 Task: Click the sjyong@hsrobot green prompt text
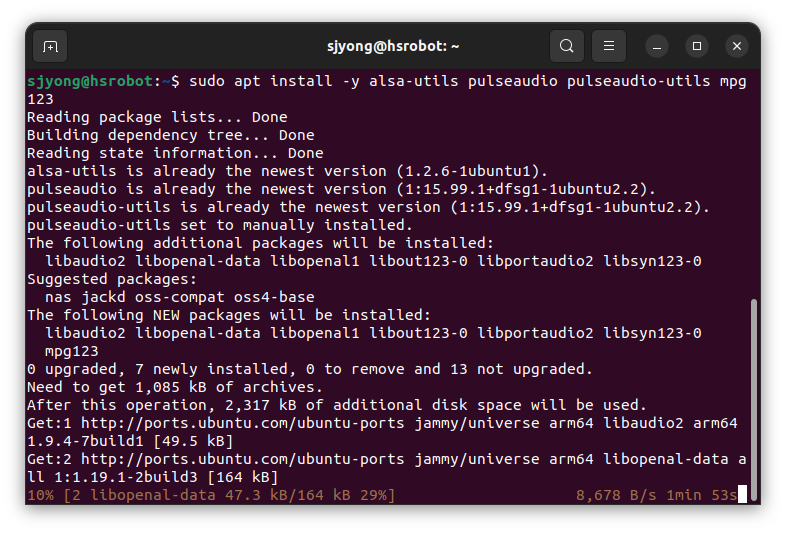point(90,81)
